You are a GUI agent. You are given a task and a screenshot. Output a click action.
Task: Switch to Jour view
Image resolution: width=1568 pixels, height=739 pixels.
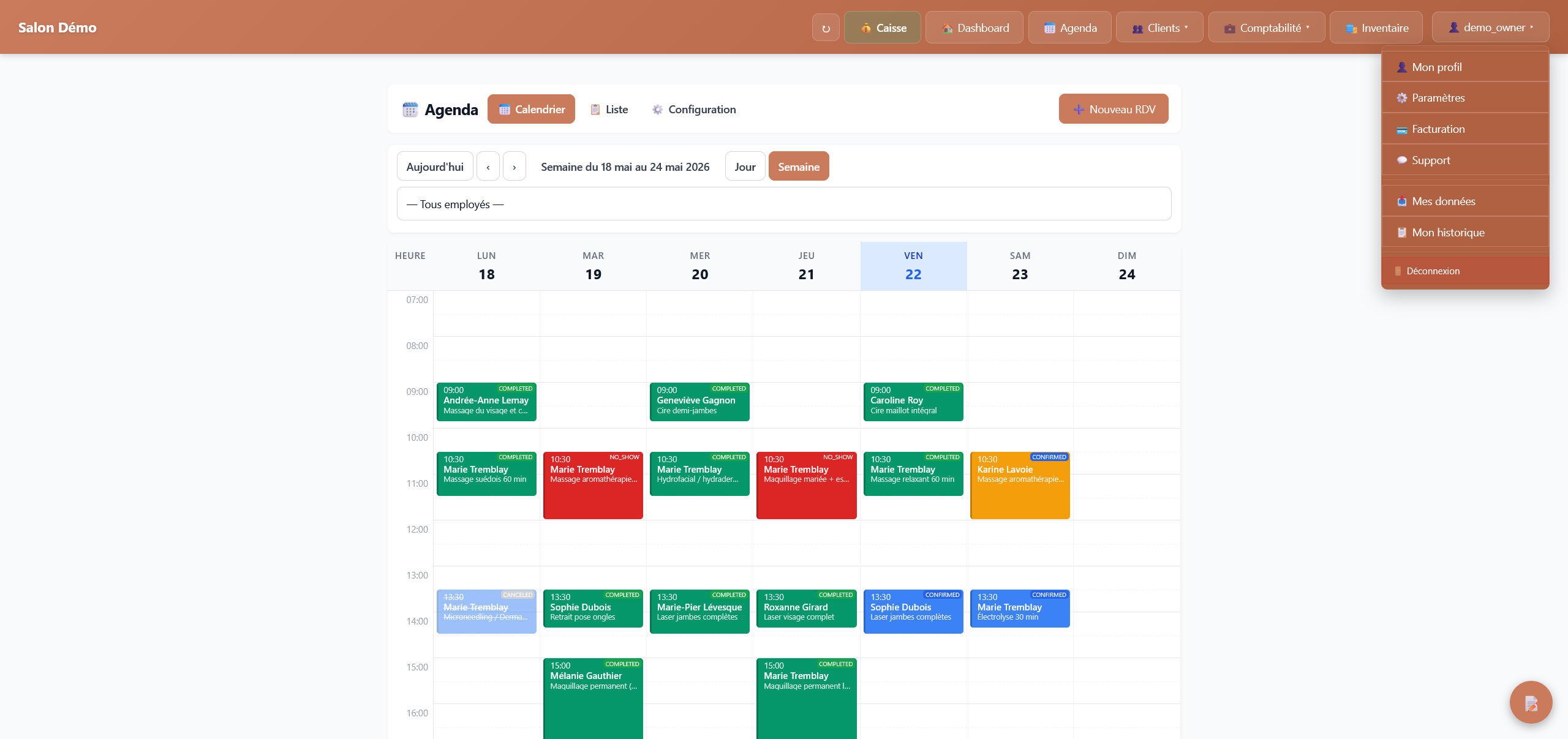click(x=745, y=167)
